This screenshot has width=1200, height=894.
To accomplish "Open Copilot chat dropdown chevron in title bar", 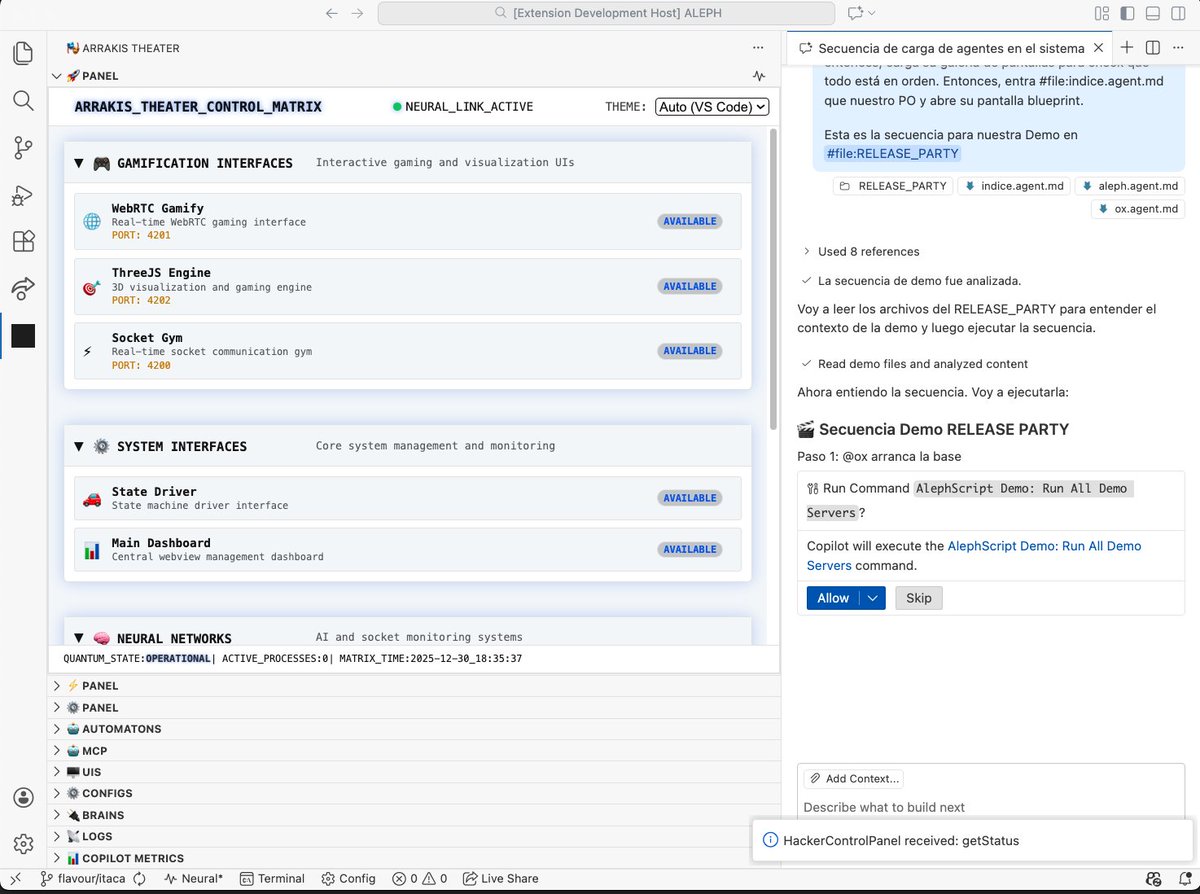I will point(872,13).
